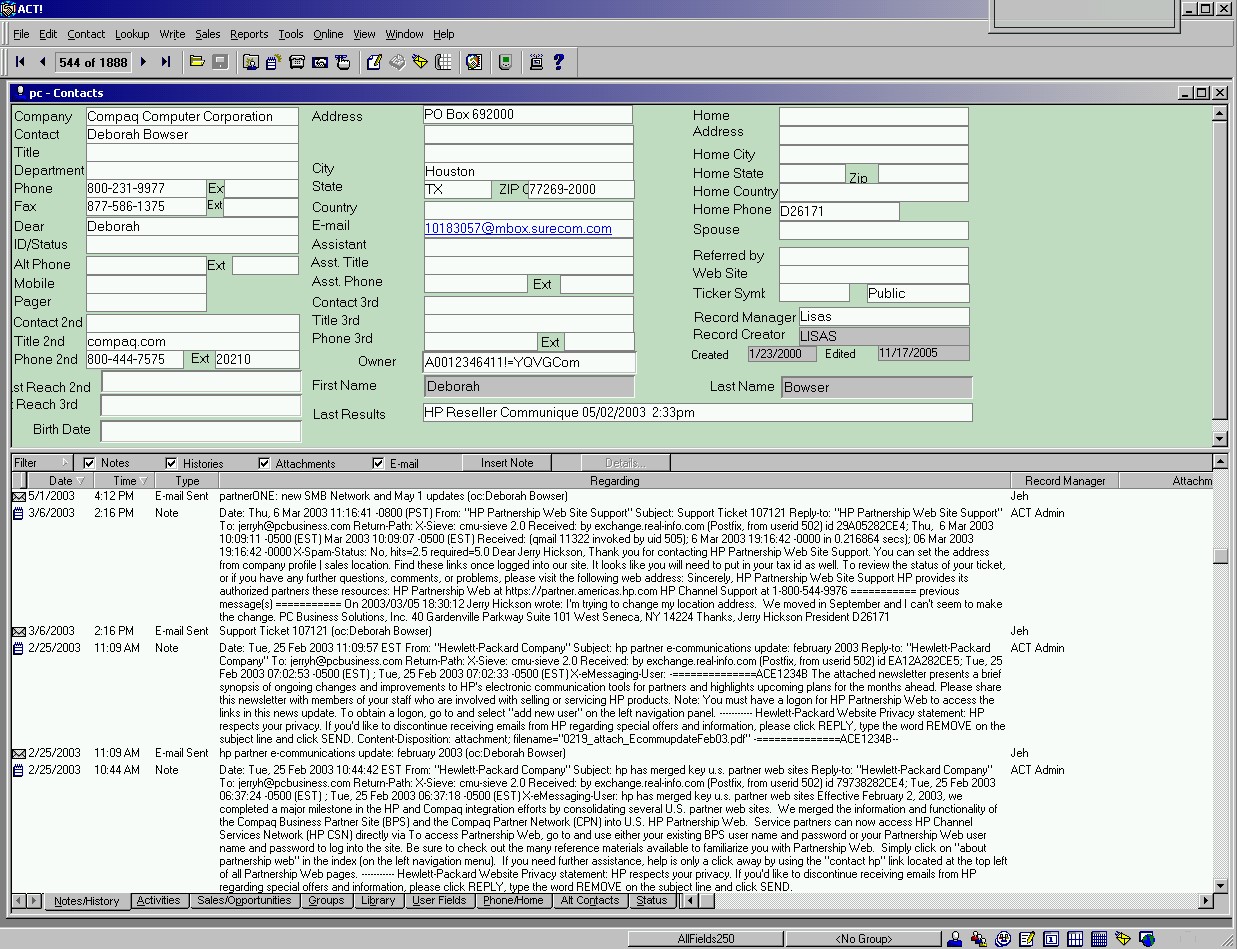Expand the Filter options button
1237x949 pixels.
(42, 463)
